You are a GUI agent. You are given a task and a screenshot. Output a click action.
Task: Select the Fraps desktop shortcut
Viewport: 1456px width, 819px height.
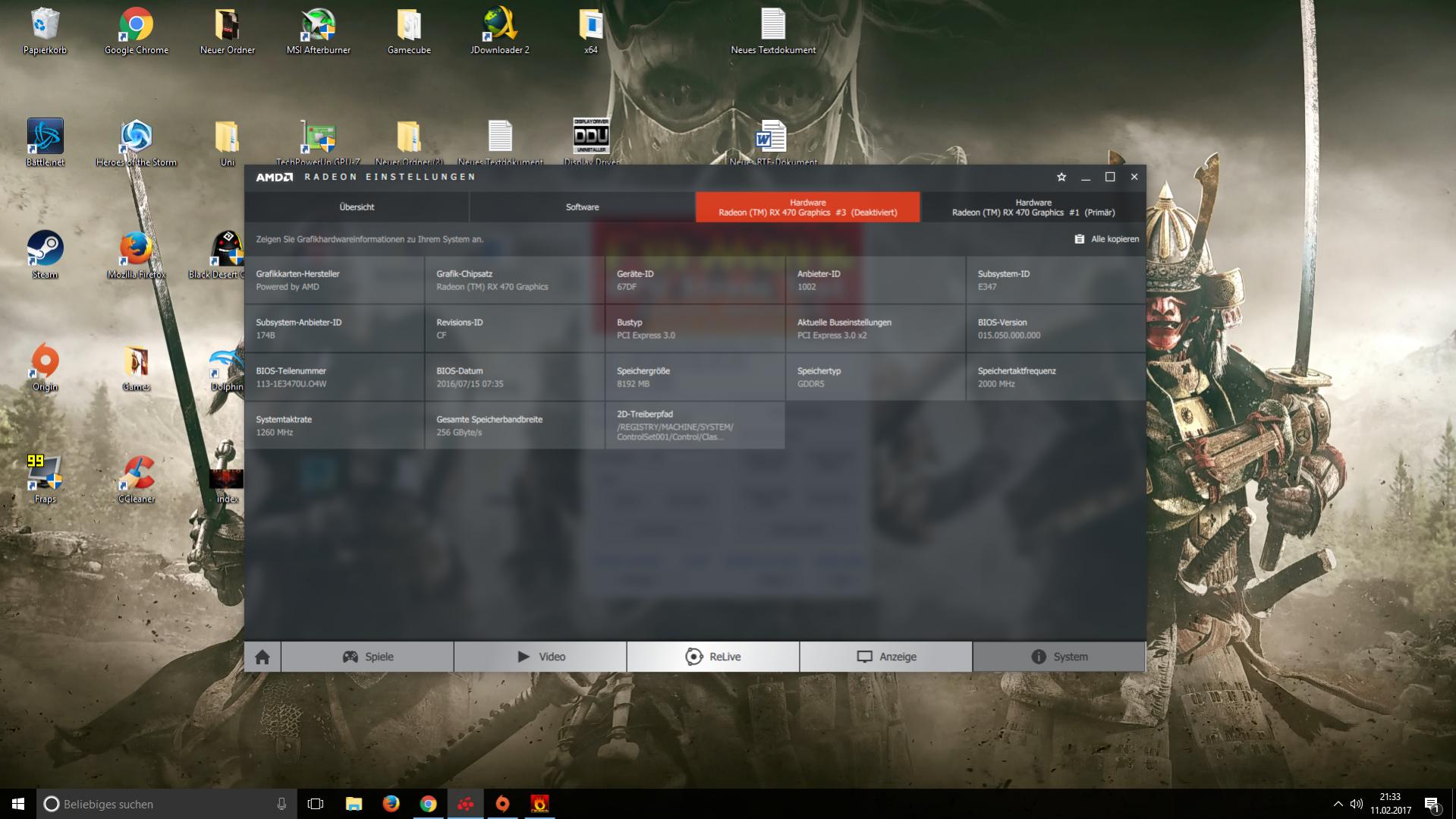click(45, 480)
